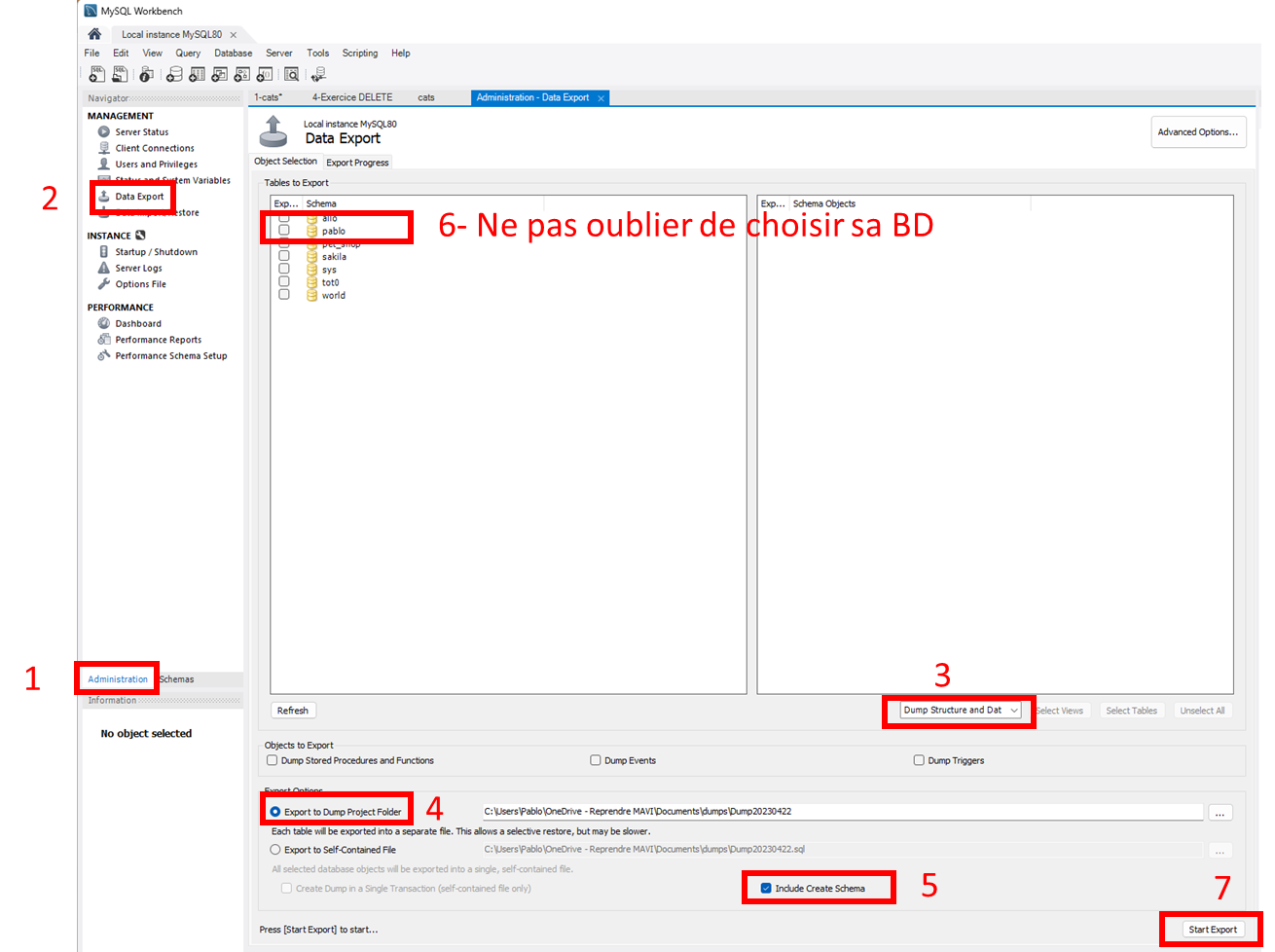
Task: Create a new schema via toolbar icon
Action: click(x=174, y=74)
